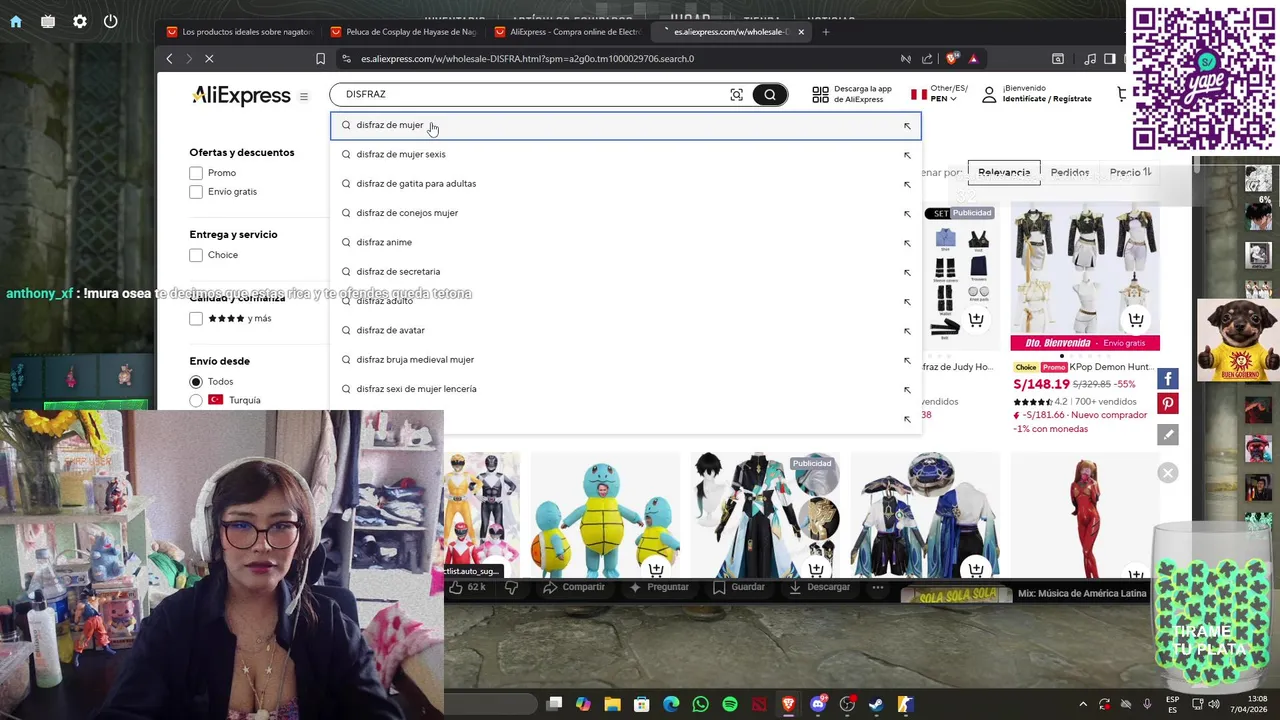Switch to 'Los productos ideales sobre nagatoro' tab
This screenshot has width=1280, height=720.
click(x=239, y=32)
